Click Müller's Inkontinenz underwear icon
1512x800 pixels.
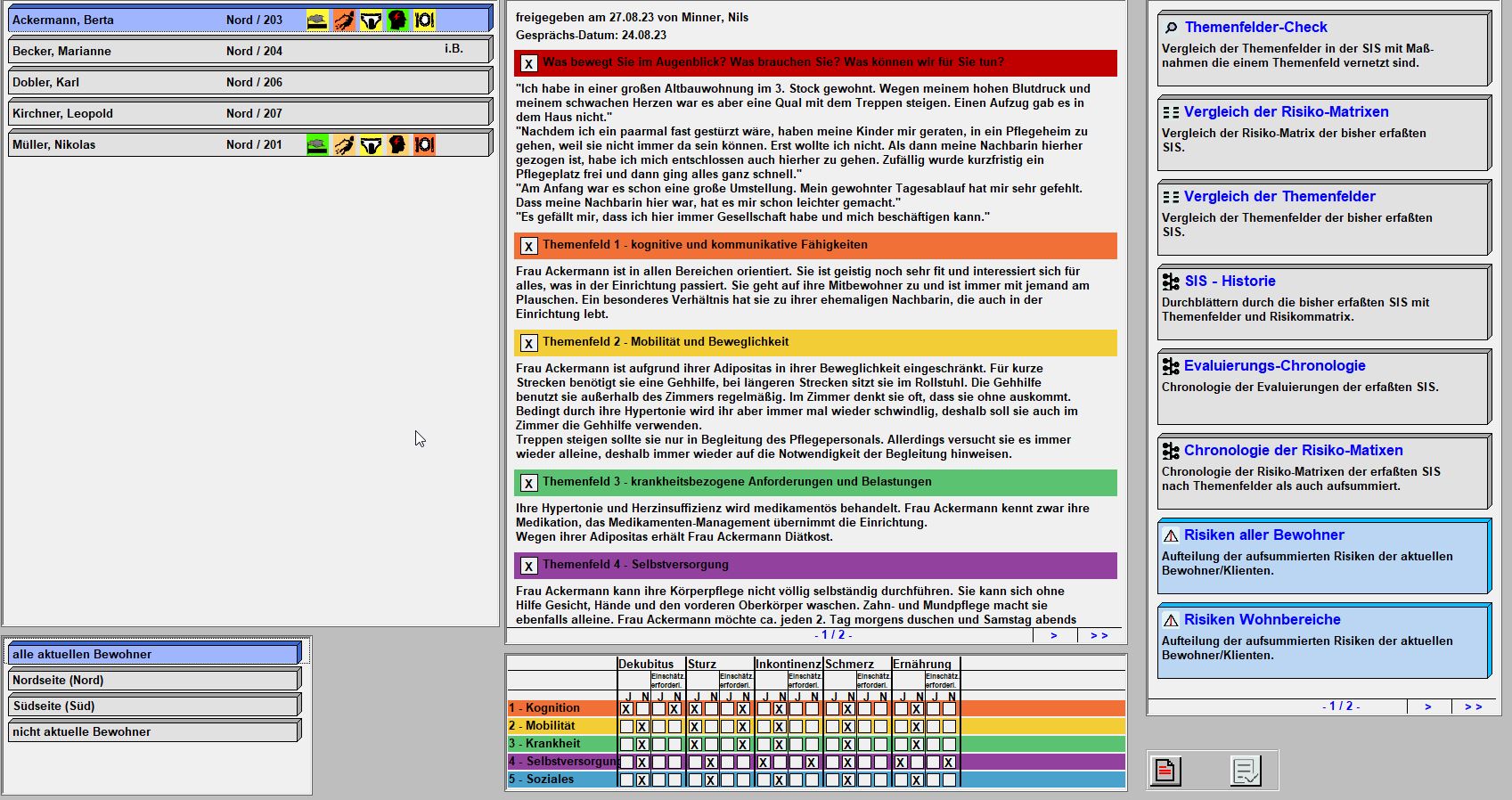[372, 144]
